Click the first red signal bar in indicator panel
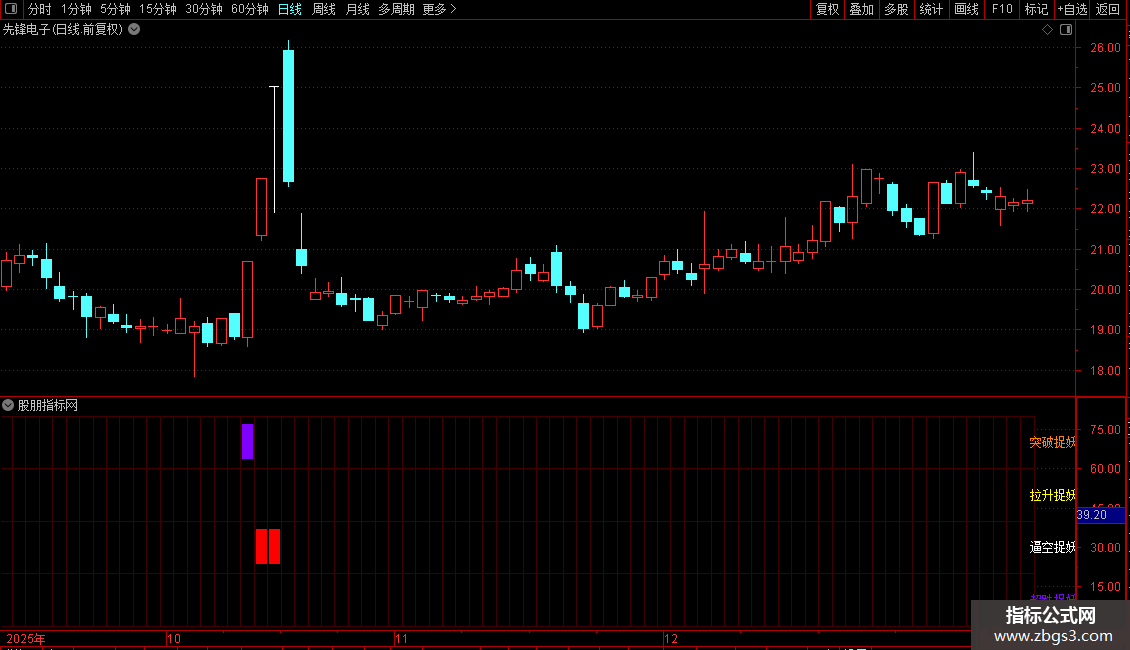This screenshot has width=1130, height=650. point(262,546)
